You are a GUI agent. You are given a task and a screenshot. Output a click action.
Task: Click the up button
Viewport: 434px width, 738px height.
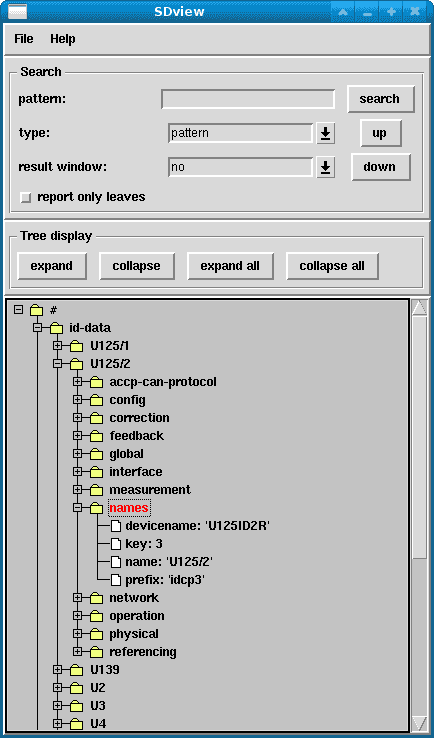[x=380, y=133]
